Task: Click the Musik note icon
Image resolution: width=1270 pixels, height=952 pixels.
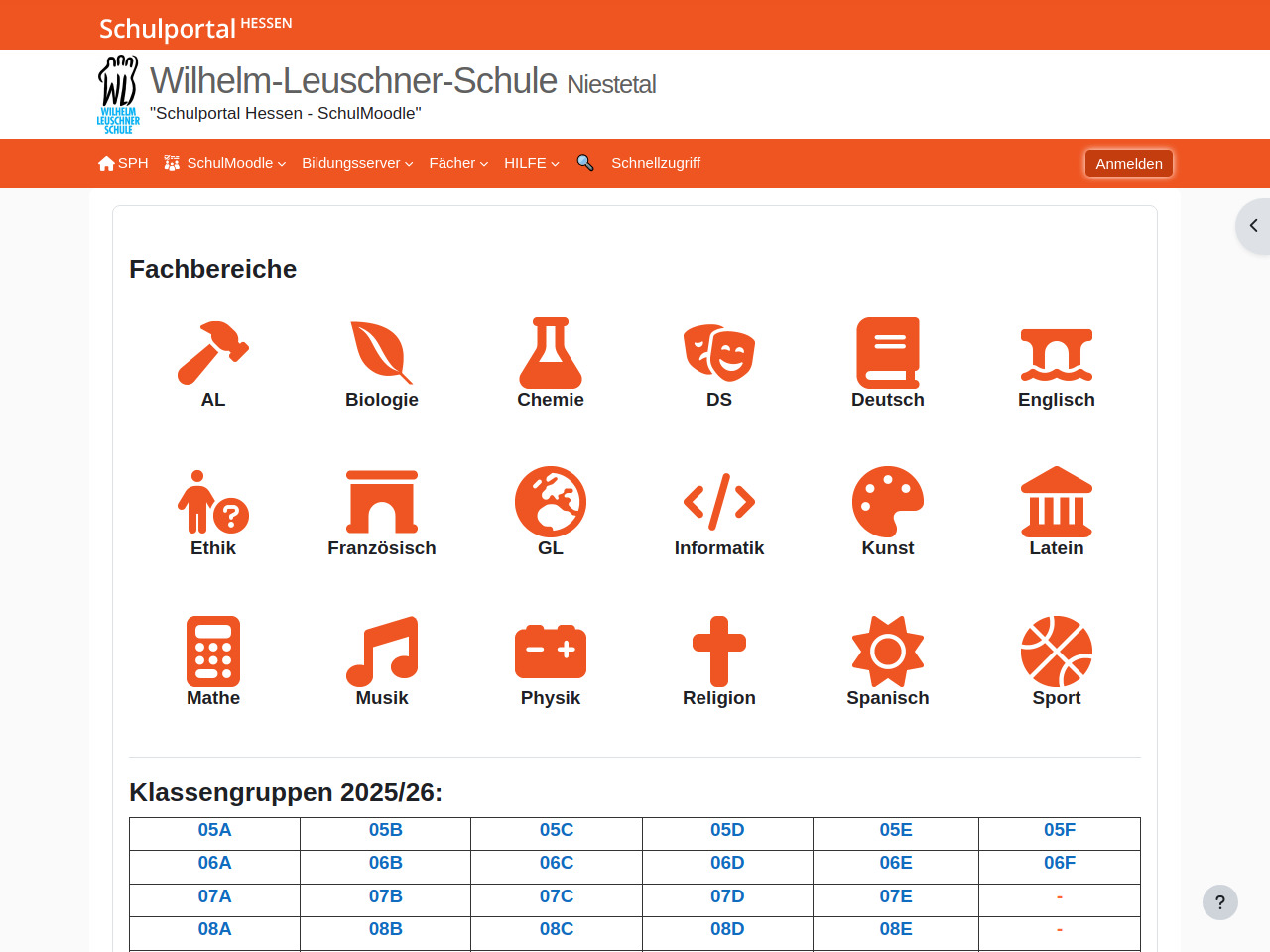Action: (382, 652)
